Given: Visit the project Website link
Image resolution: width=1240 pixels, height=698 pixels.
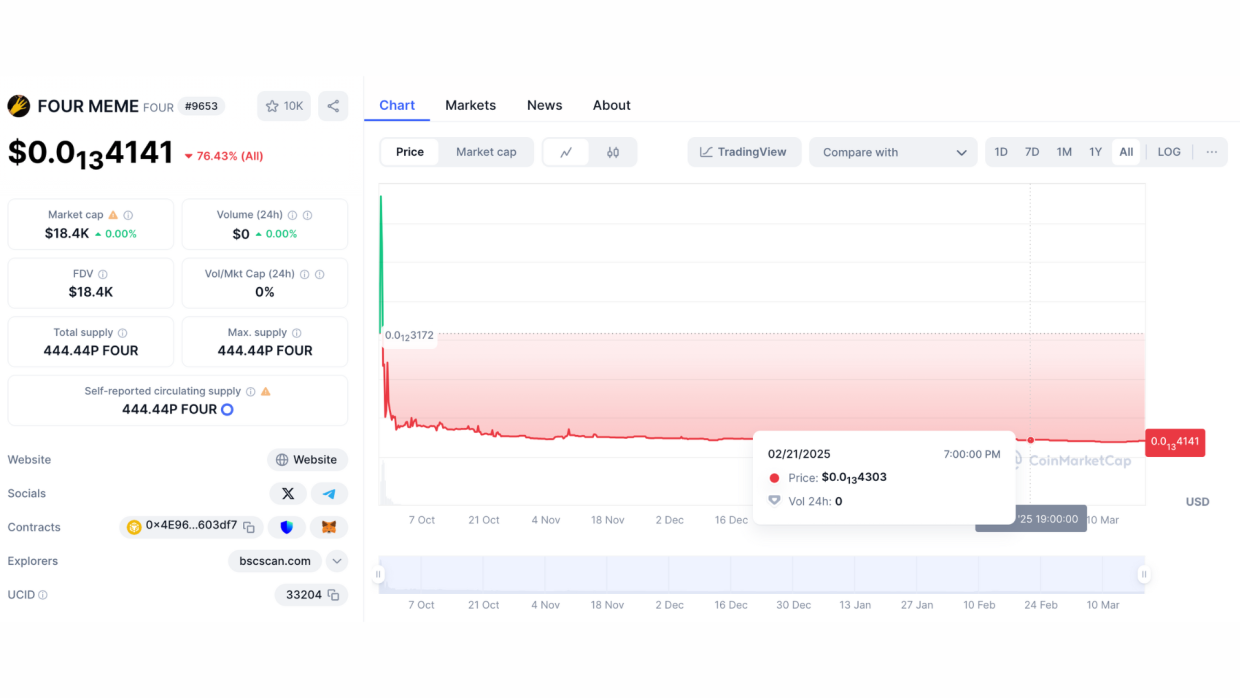Looking at the screenshot, I should coord(307,460).
